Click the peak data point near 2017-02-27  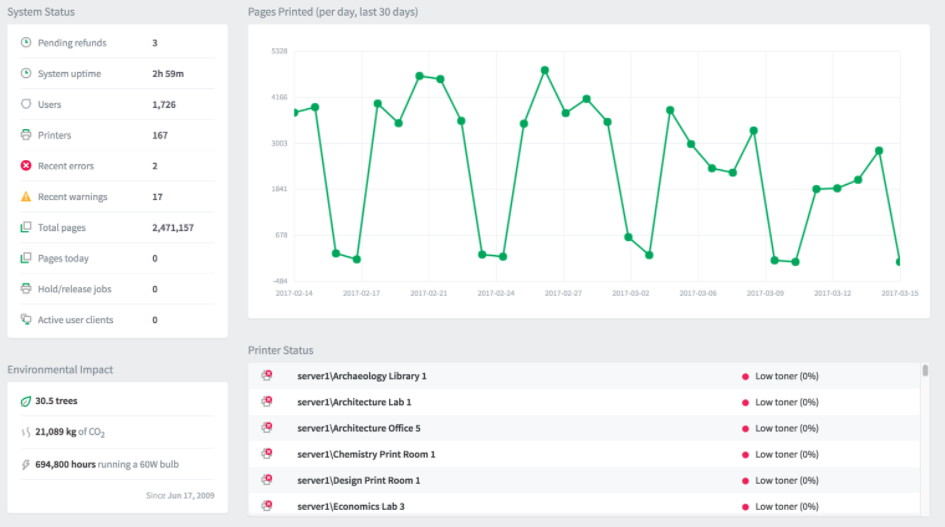point(545,71)
